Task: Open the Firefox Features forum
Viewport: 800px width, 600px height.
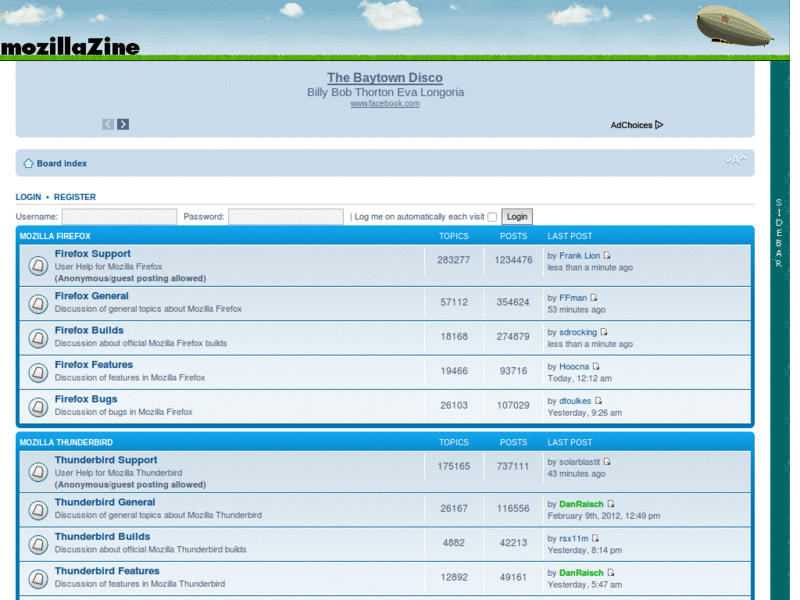Action: click(94, 365)
